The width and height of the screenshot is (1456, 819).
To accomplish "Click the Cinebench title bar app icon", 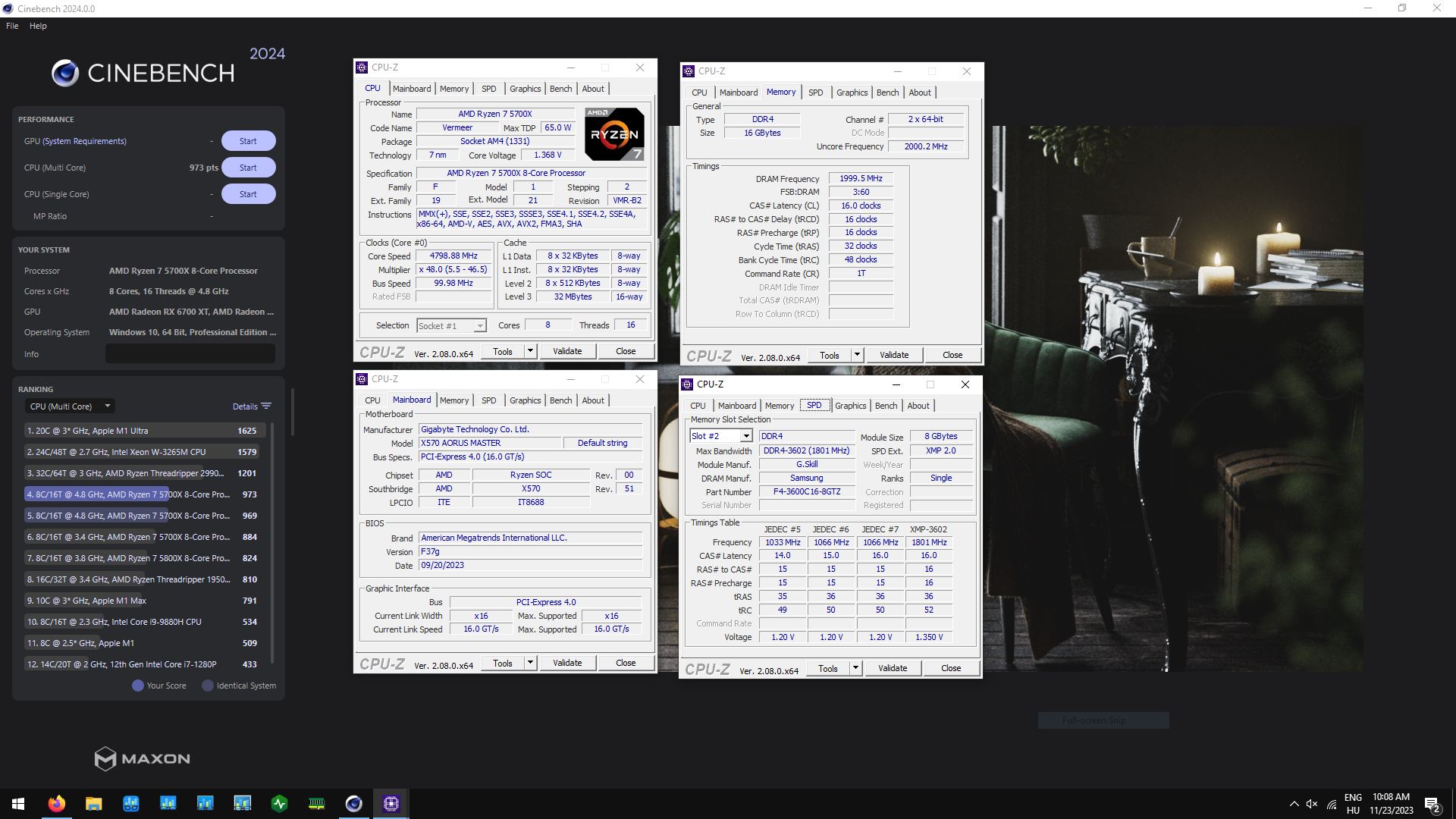I will 8,8.
